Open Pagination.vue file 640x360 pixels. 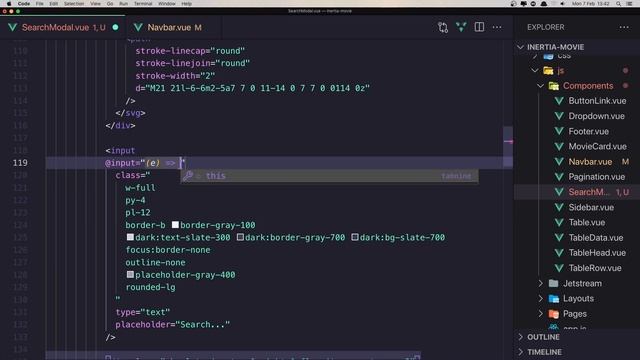(597, 177)
